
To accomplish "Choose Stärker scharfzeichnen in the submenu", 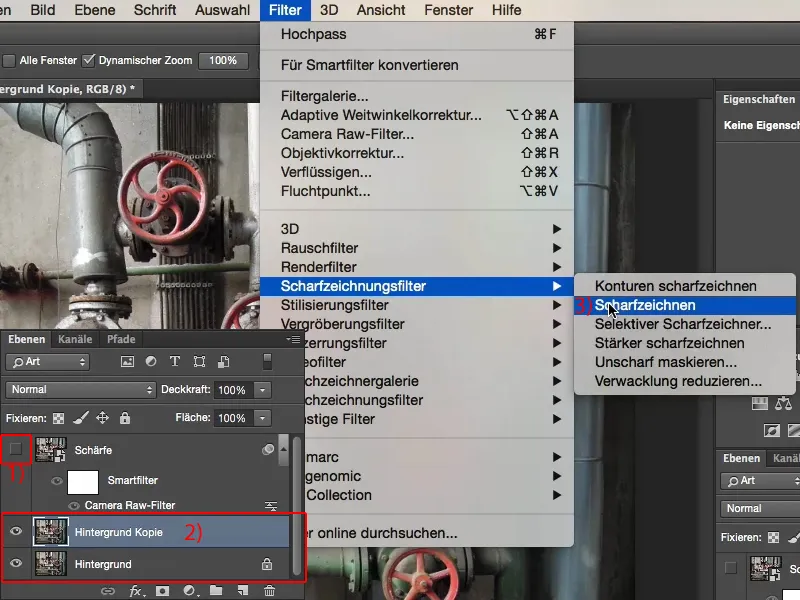I will coord(685,343).
